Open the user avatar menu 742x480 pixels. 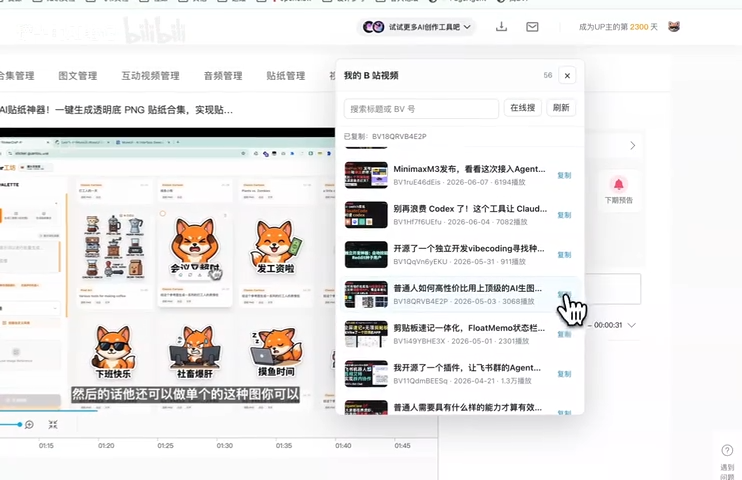[x=674, y=27]
